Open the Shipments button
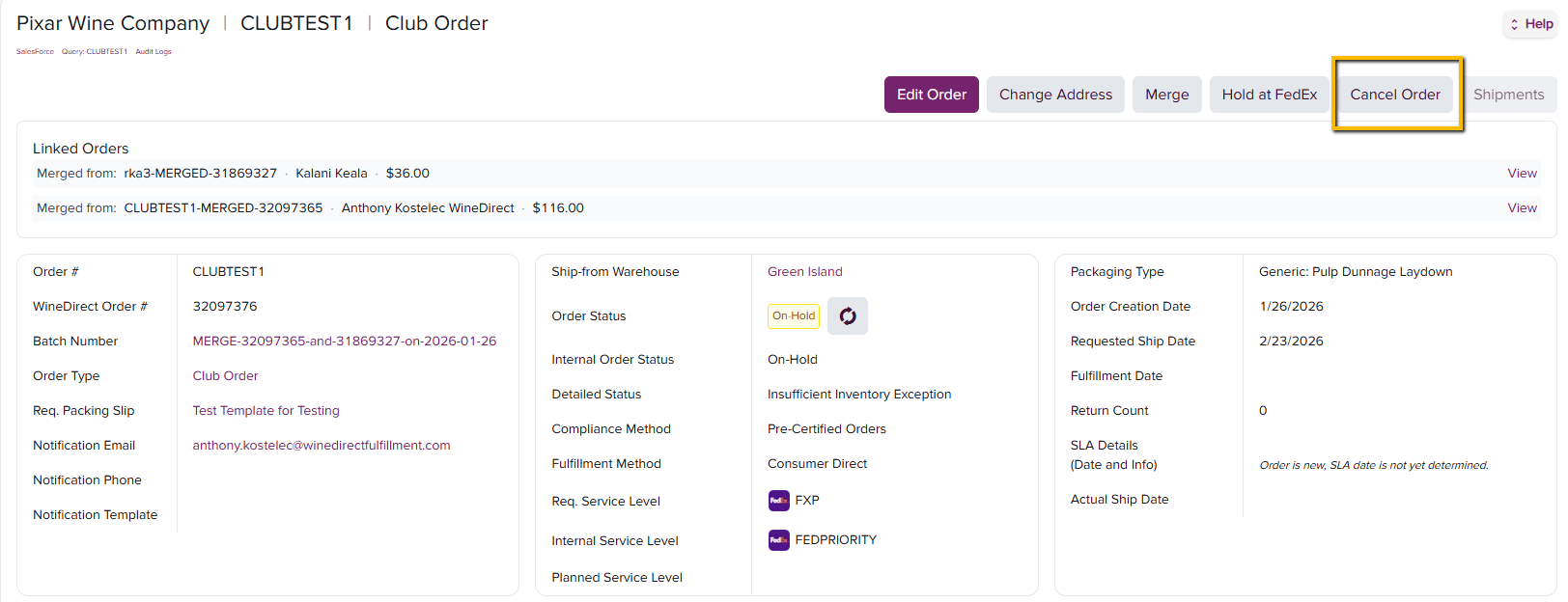 (x=1509, y=95)
